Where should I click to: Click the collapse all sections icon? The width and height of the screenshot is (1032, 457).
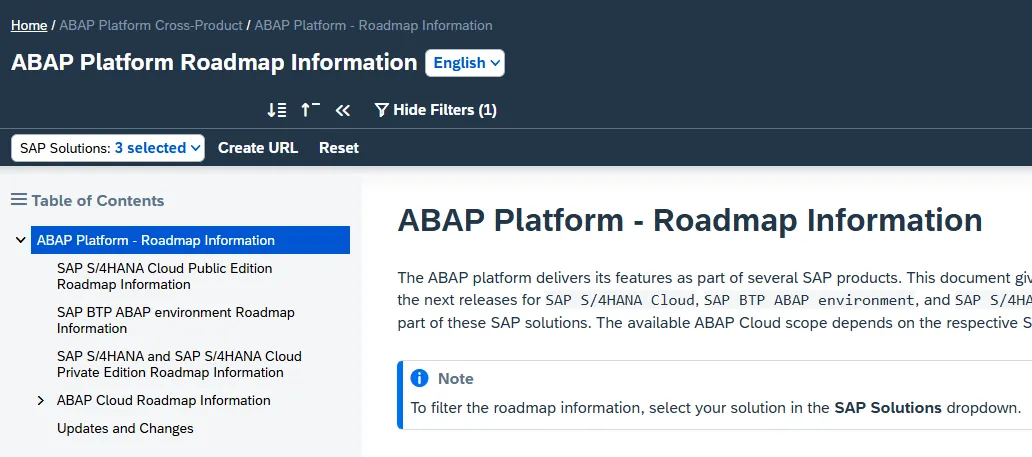click(x=310, y=110)
